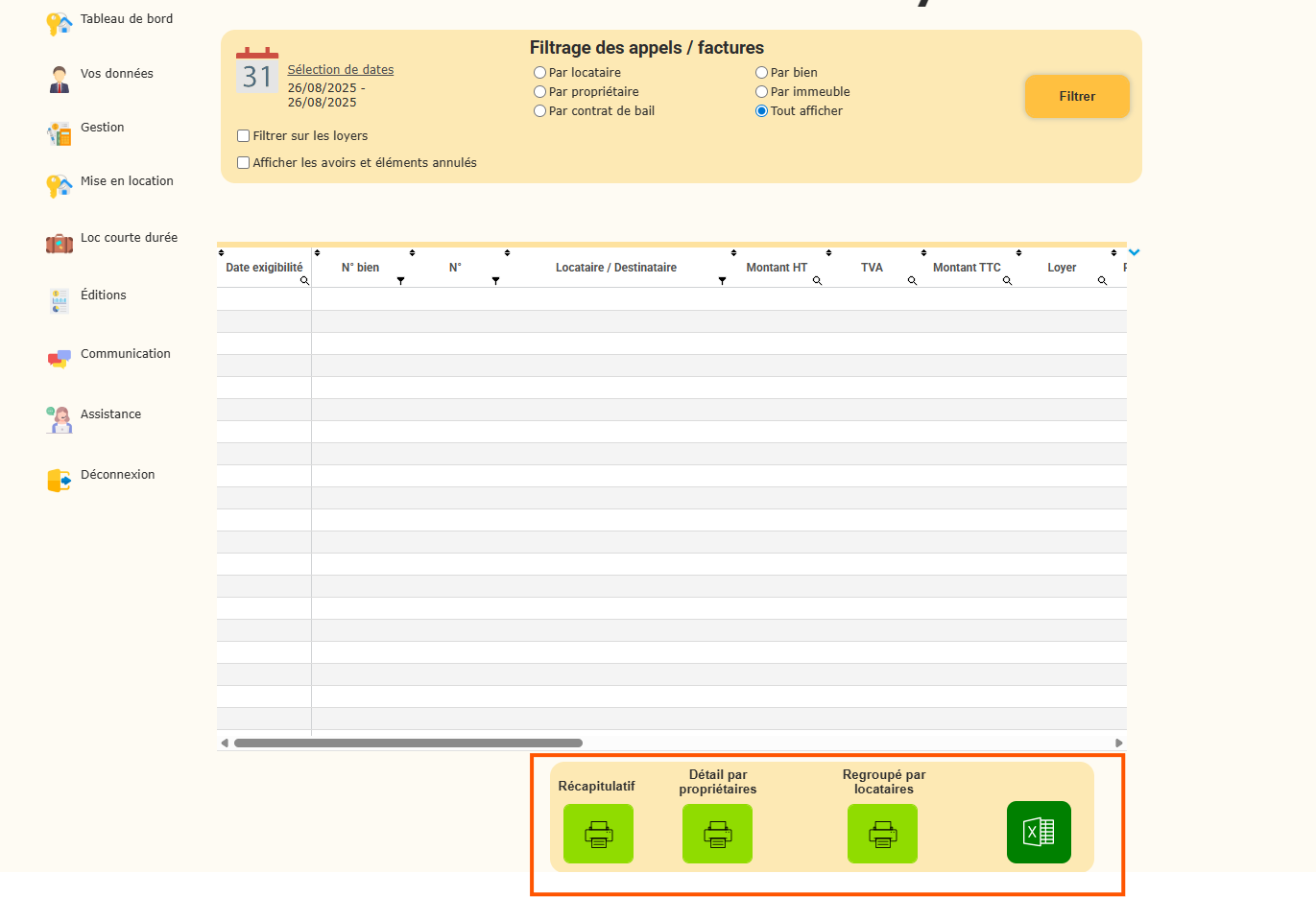Viewport: 1316px width, 897px height.
Task: Expand columns with the blue chevron
Action: tap(1134, 252)
